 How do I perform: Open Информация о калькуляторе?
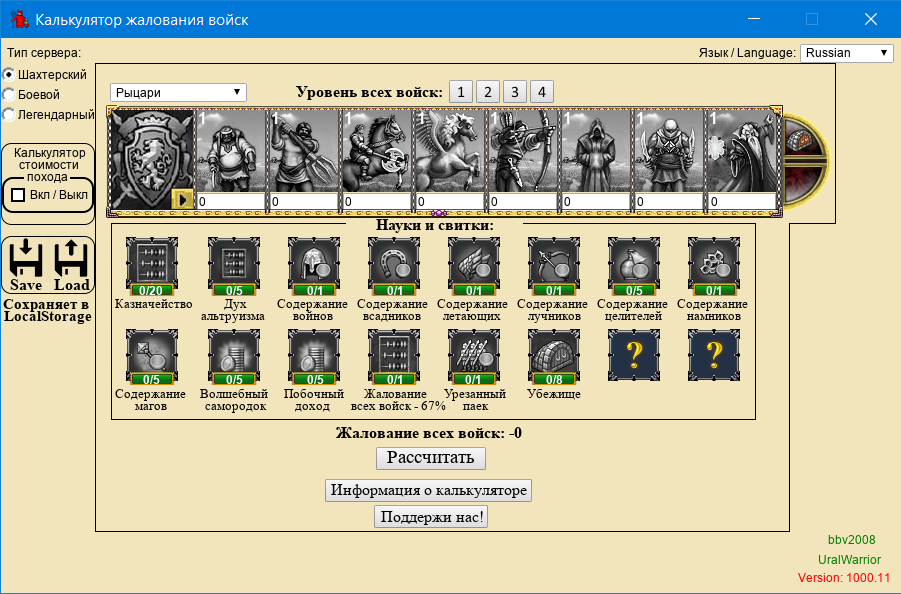428,490
